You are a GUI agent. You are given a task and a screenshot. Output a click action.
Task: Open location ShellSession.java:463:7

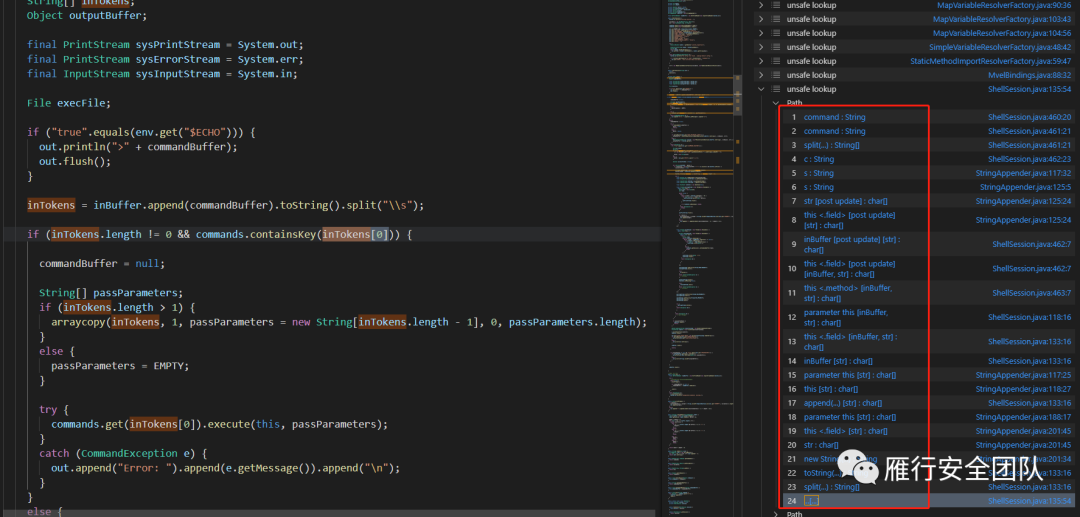tap(1032, 293)
